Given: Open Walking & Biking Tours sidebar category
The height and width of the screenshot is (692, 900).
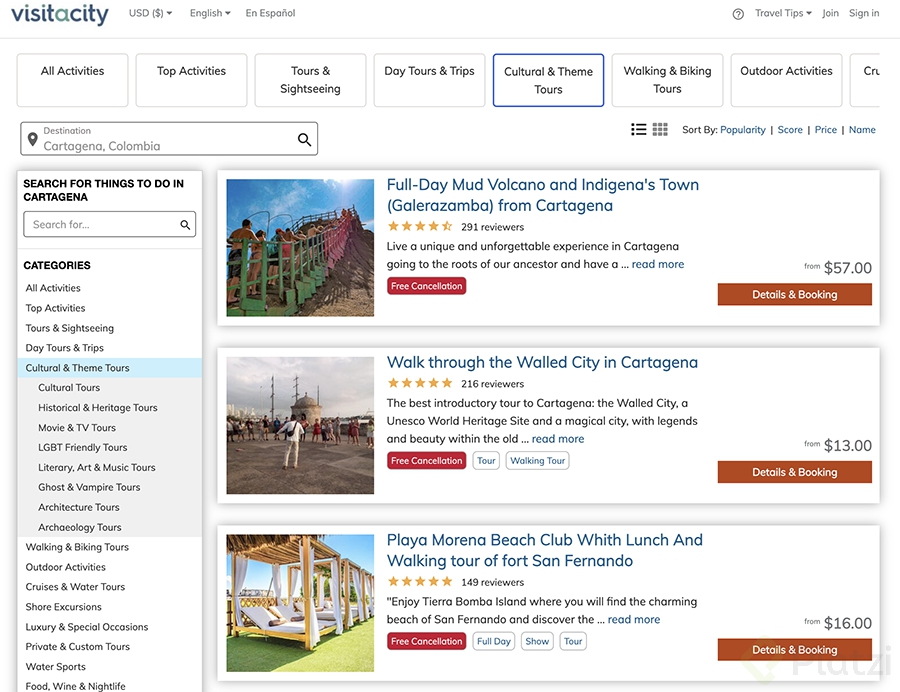Looking at the screenshot, I should 77,547.
